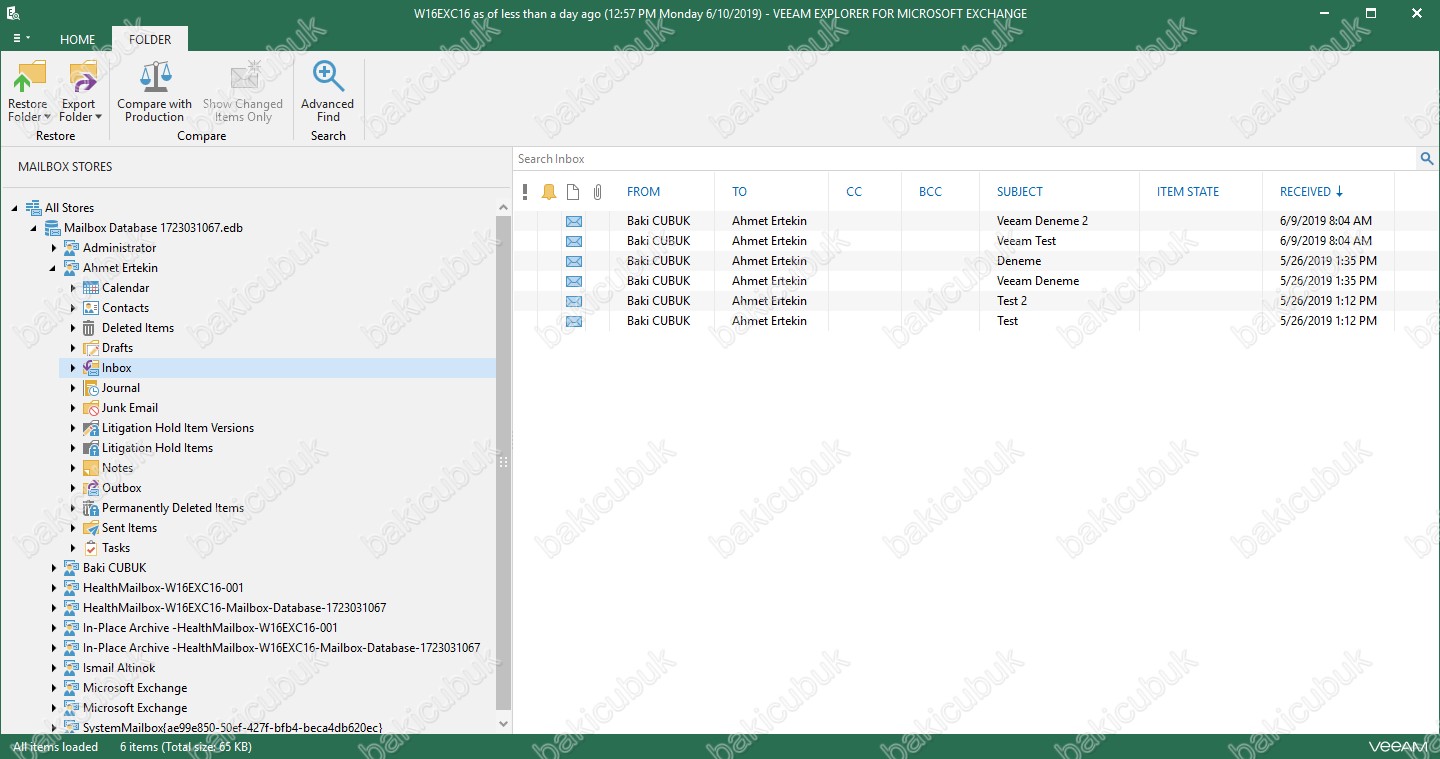The image size is (1440, 759).
Task: Sort by TO column header
Action: (x=739, y=192)
